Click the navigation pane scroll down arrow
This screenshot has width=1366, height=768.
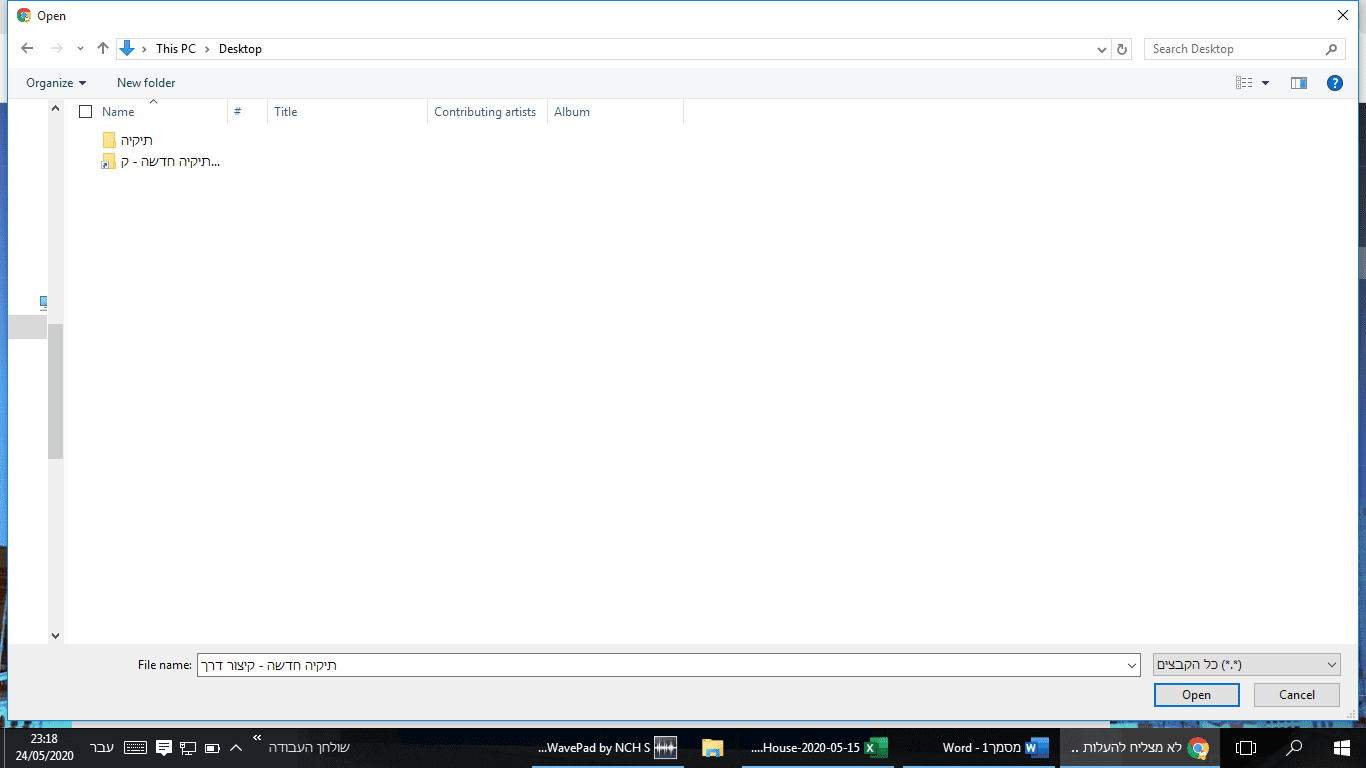(x=55, y=635)
